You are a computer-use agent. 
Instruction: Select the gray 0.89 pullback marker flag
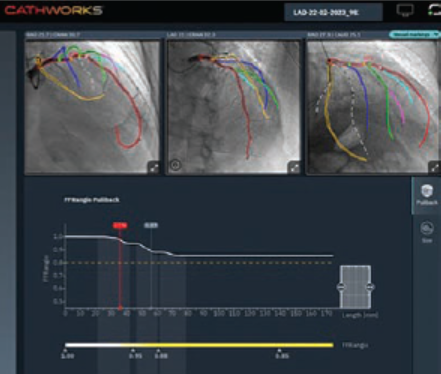151,226
